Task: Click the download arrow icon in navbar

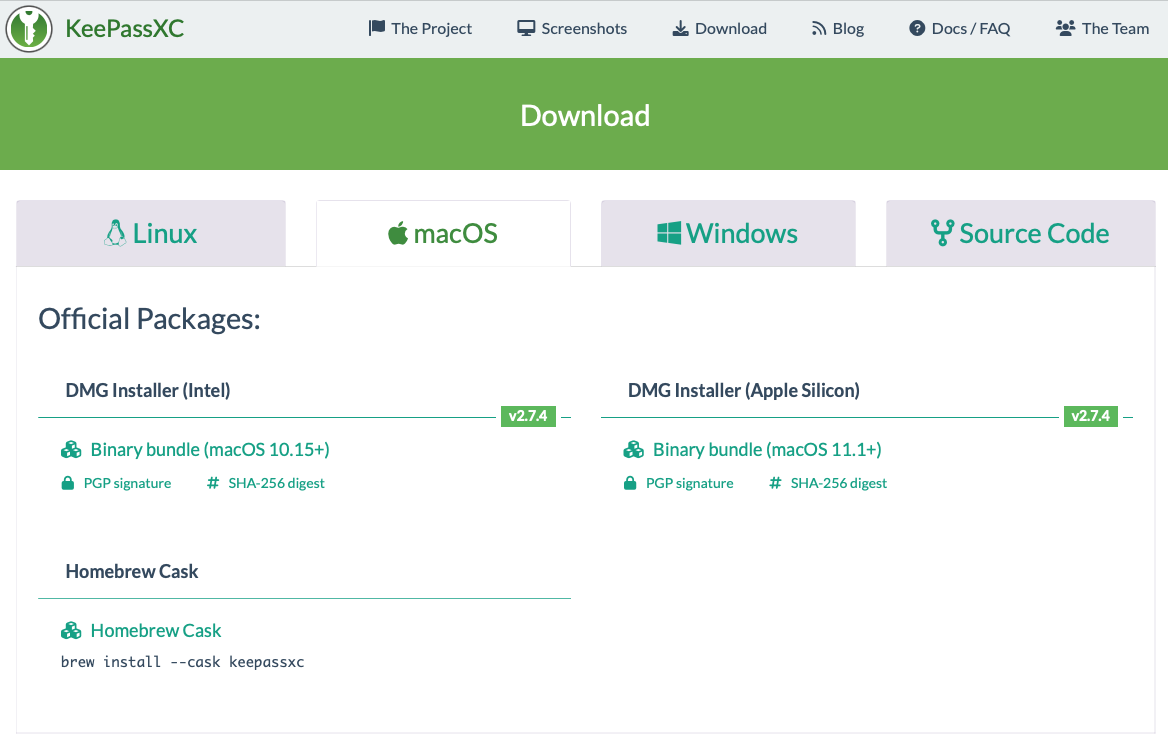Action: pos(680,28)
